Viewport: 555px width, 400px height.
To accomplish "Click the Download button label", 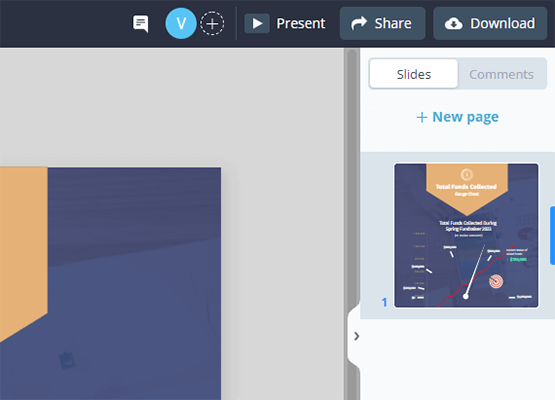I will (x=502, y=24).
